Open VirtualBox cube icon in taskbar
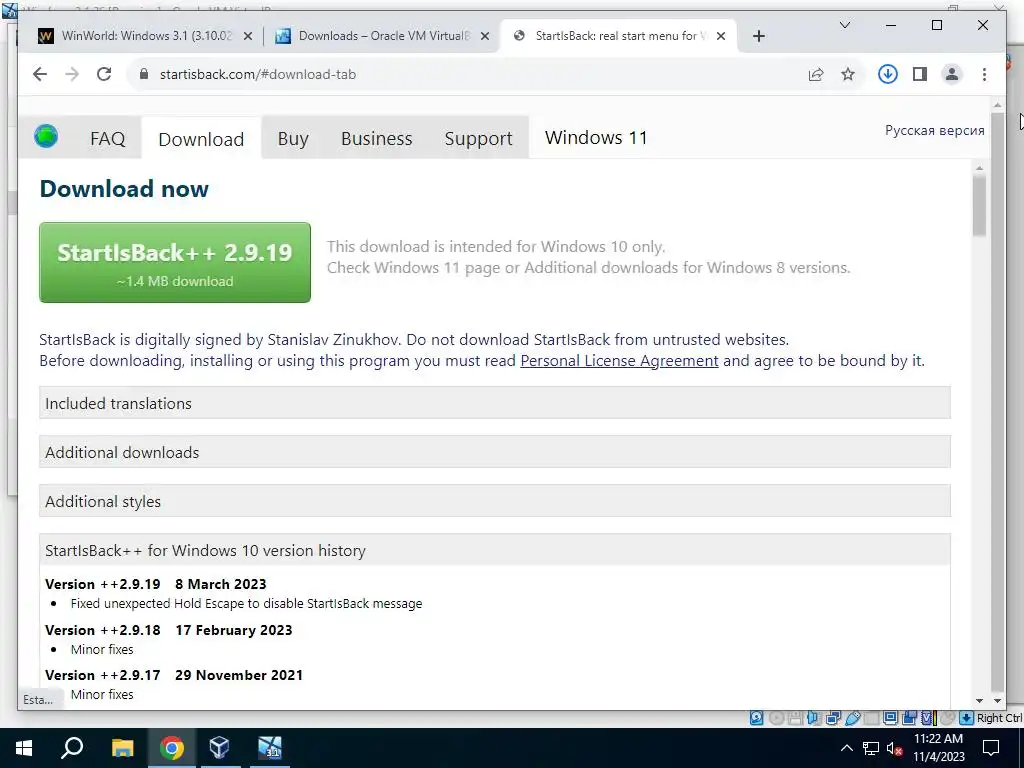 219,748
